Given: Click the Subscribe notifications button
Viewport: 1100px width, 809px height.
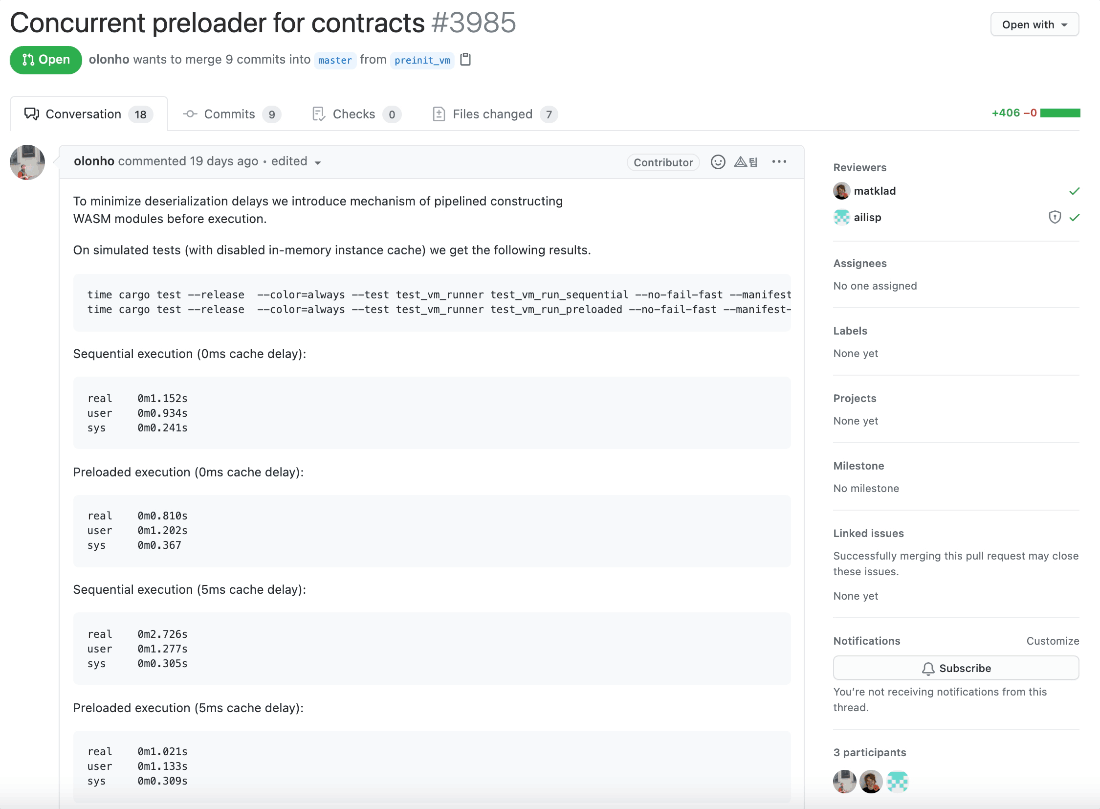Looking at the screenshot, I should (x=955, y=668).
